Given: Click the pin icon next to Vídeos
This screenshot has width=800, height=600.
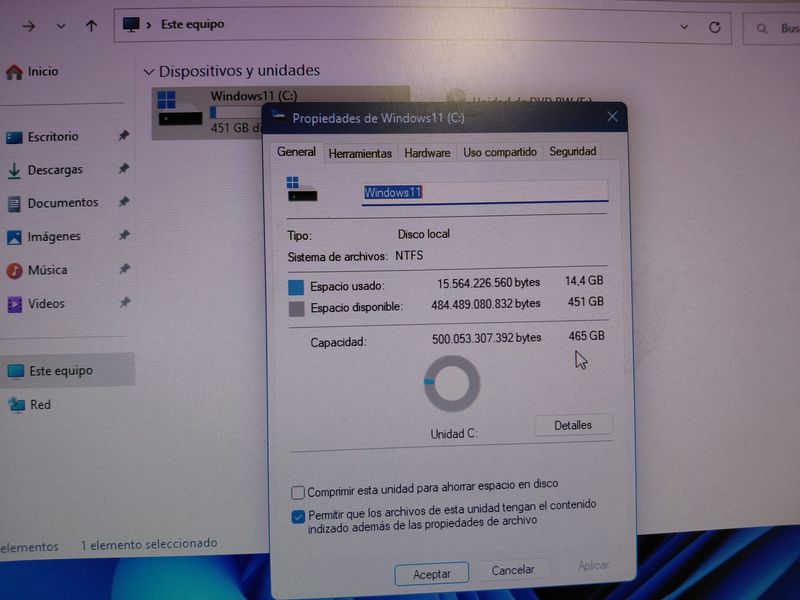Looking at the screenshot, I should pyautogui.click(x=124, y=303).
